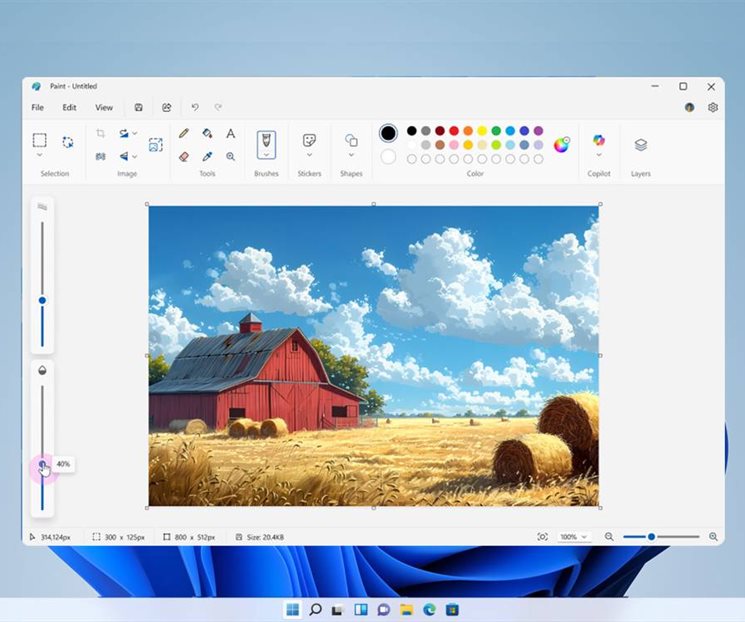745x622 pixels.
Task: Choose the Fill bucket tool
Action: click(x=207, y=133)
